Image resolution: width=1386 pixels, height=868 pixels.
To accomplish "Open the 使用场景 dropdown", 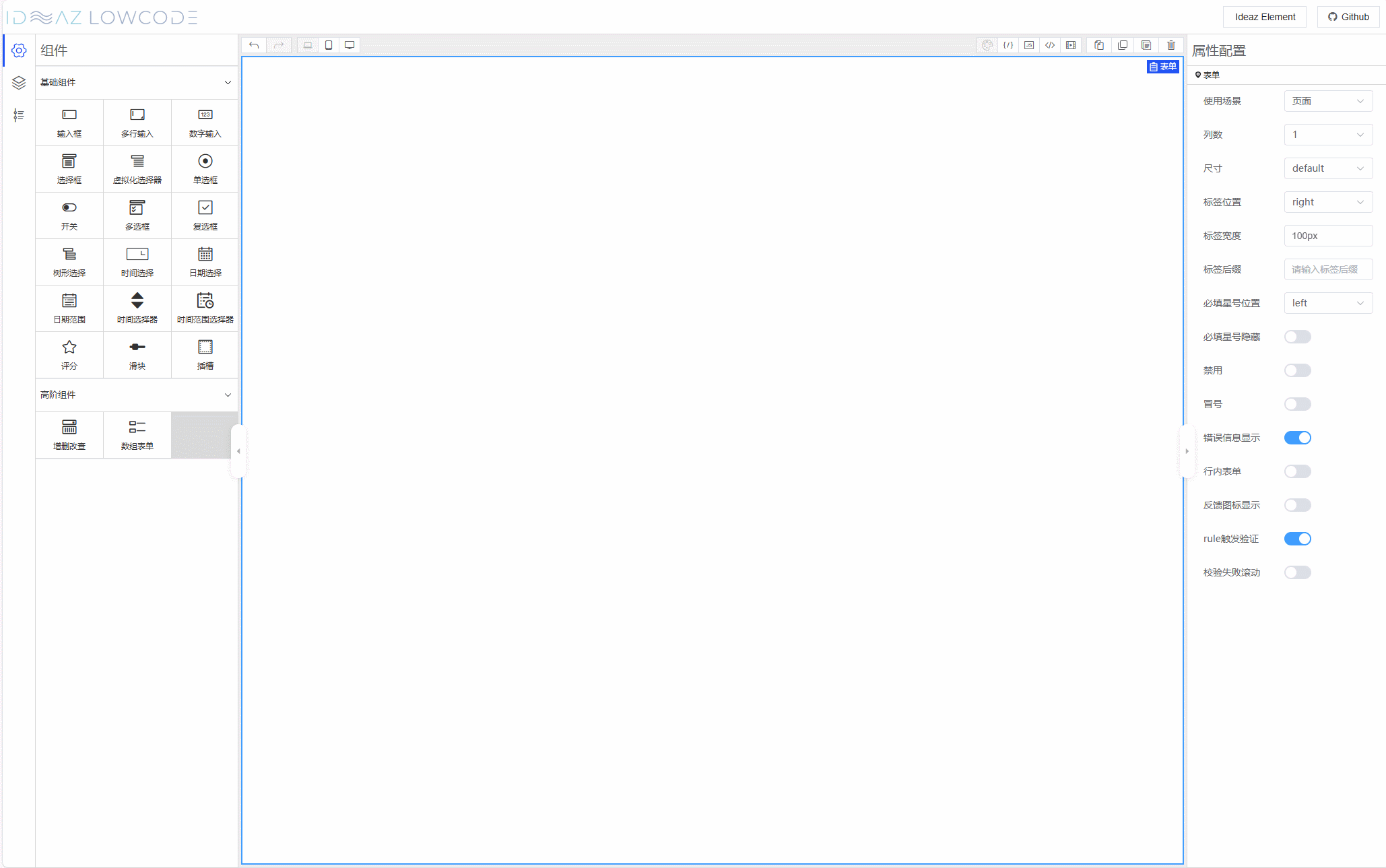I will click(x=1327, y=101).
